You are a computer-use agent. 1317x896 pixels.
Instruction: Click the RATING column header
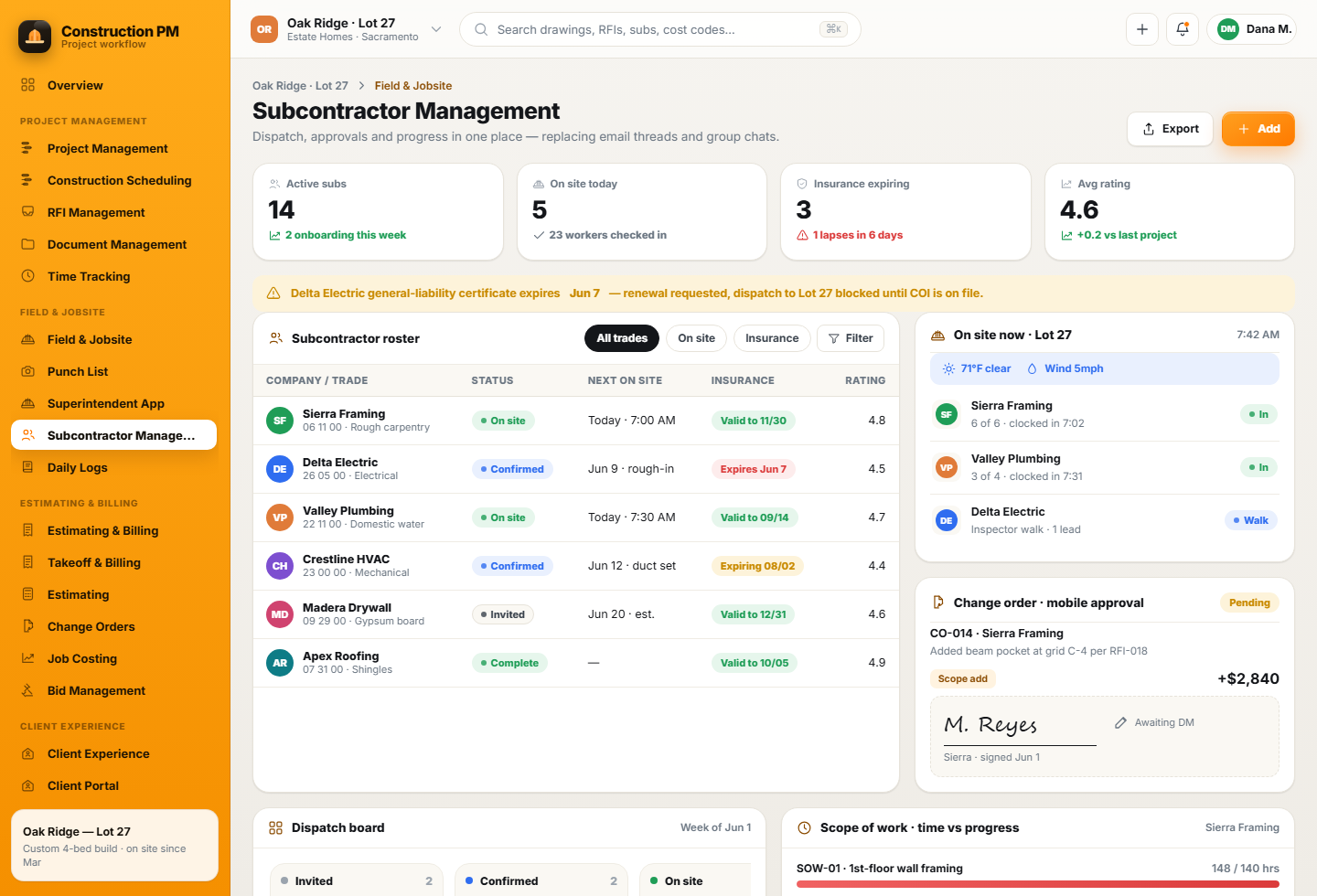(865, 380)
